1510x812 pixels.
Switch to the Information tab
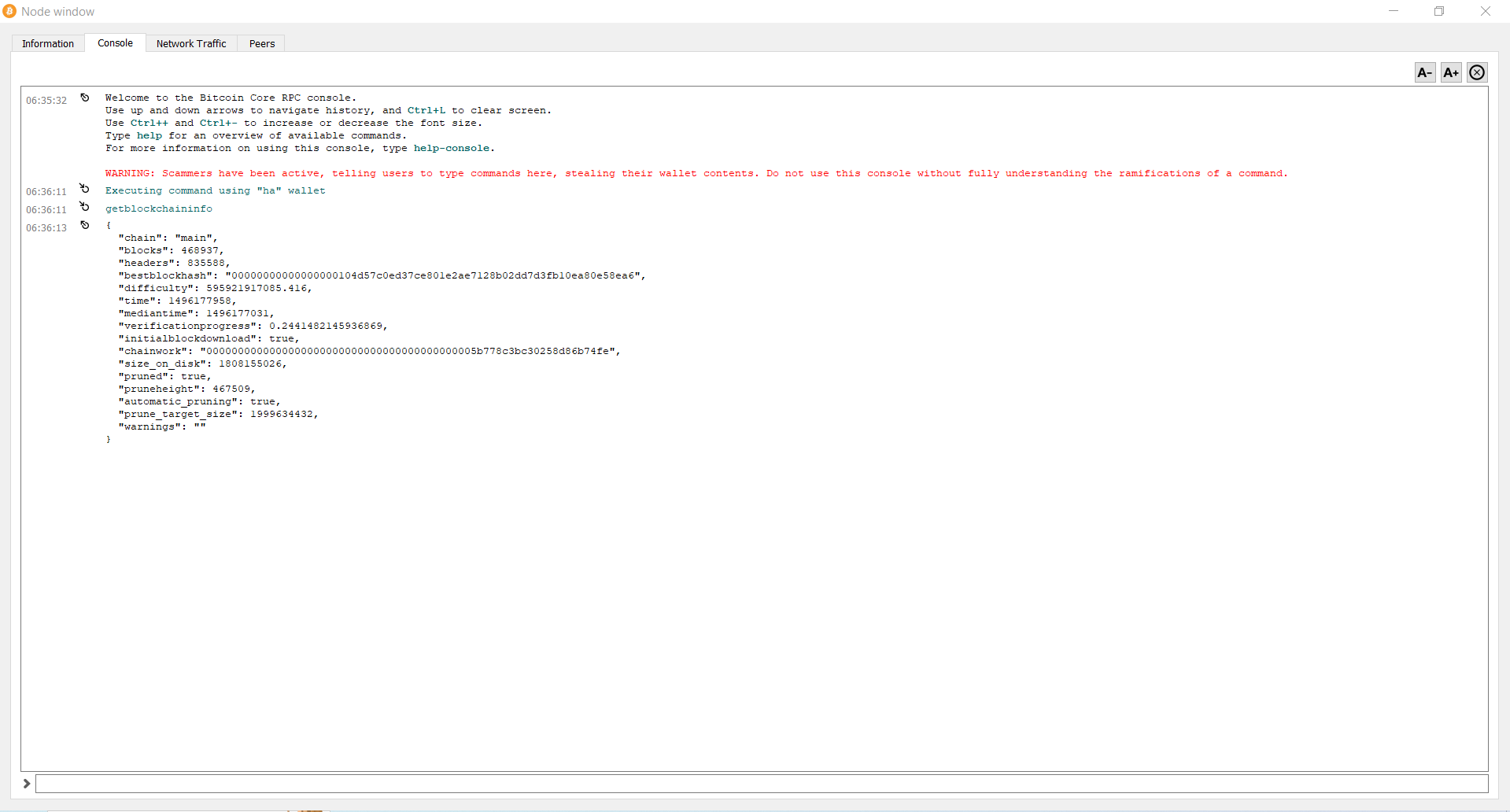click(x=48, y=43)
